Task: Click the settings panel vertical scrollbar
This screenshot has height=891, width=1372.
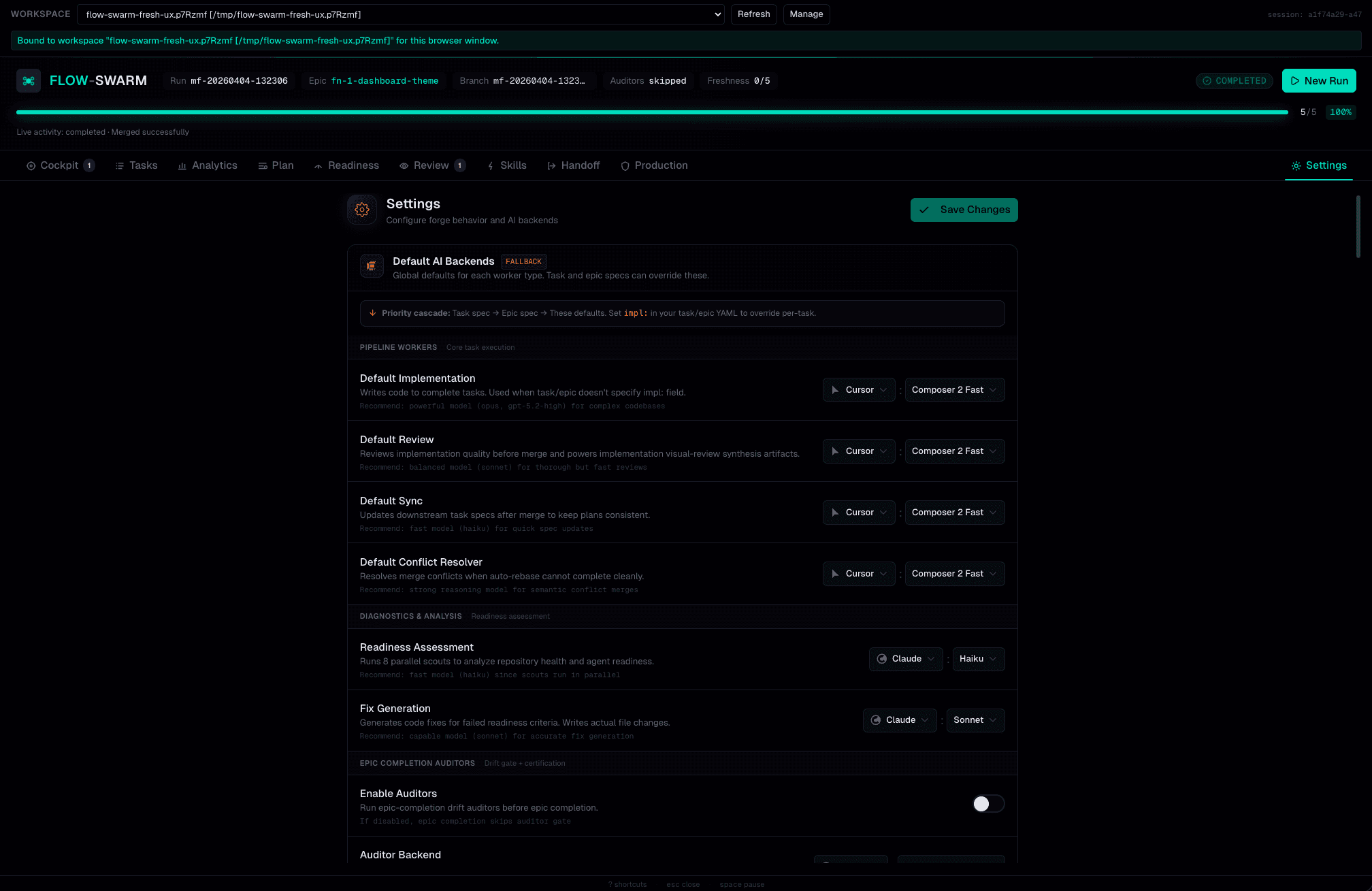Action: pyautogui.click(x=1358, y=227)
